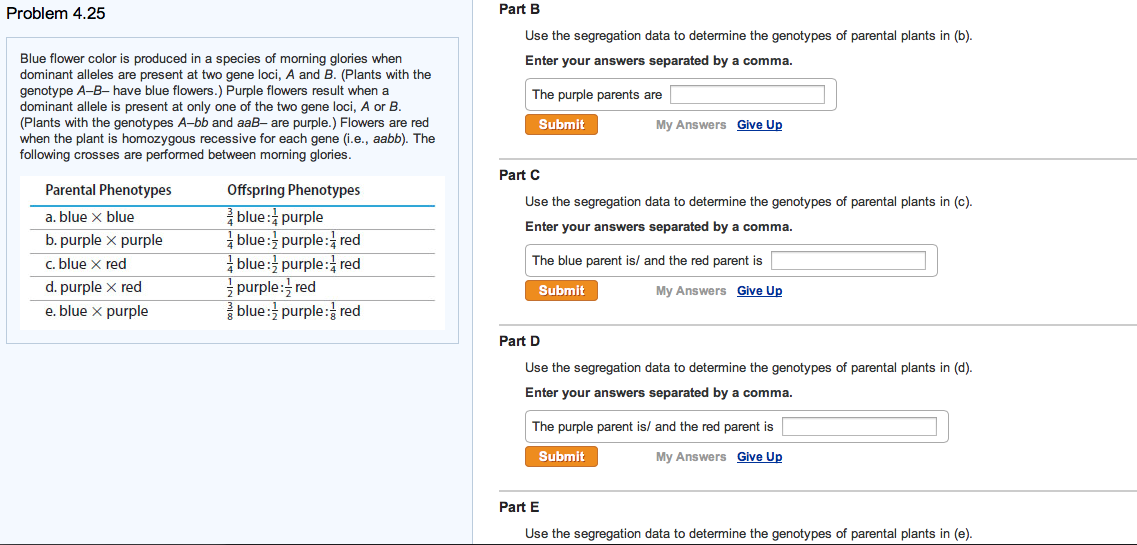Focus the purple parents answer field
This screenshot has height=545, width=1137.
point(747,95)
